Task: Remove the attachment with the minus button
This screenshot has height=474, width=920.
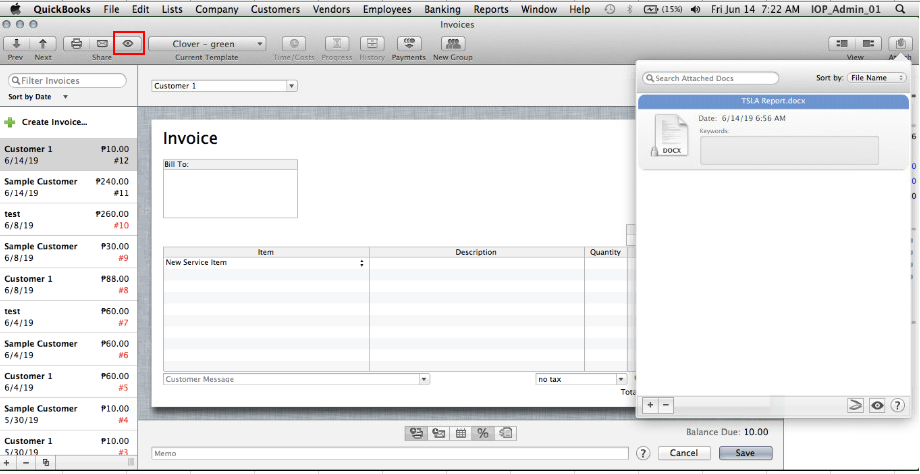Action: pyautogui.click(x=665, y=405)
